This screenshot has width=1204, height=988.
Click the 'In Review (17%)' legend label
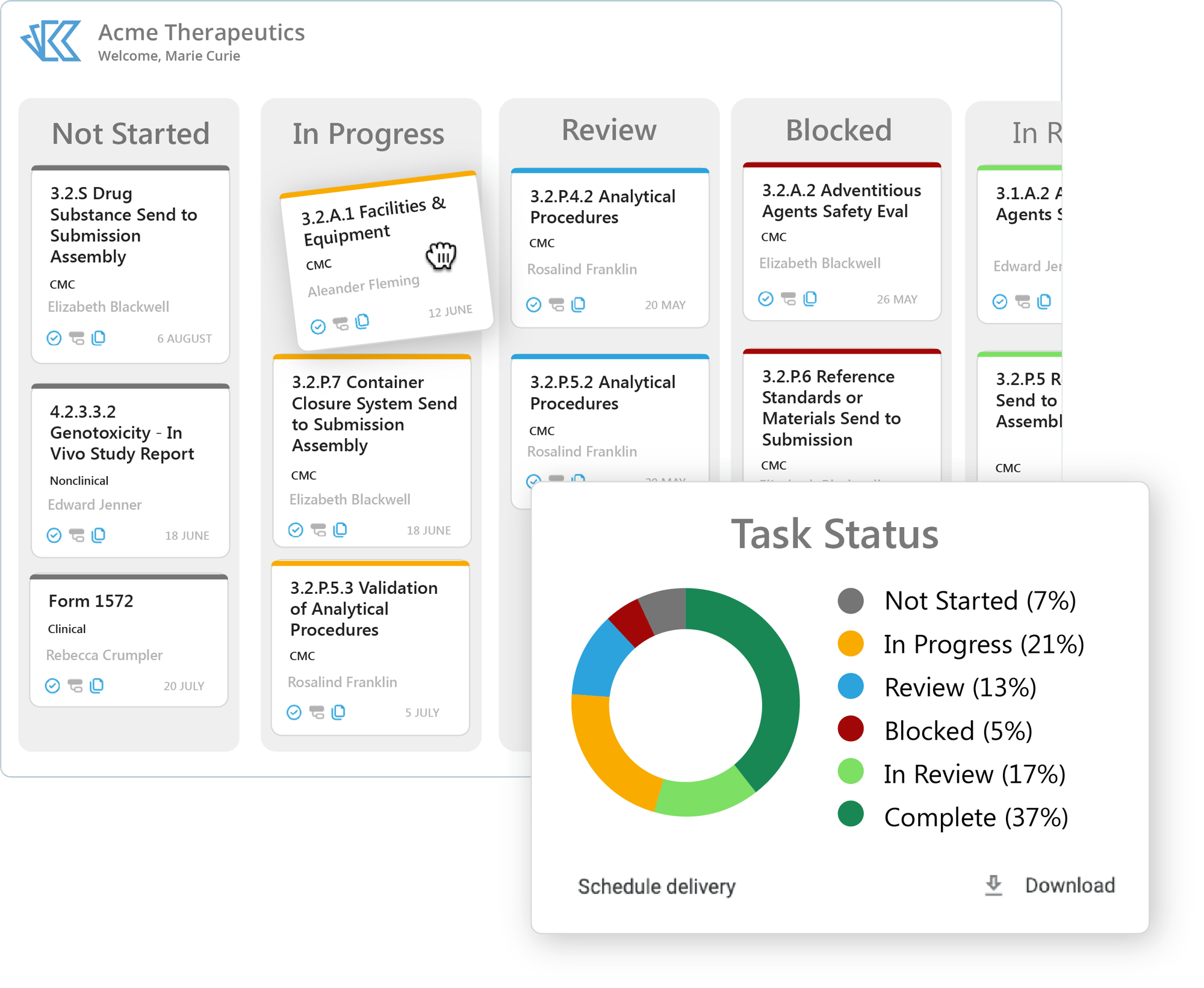[975, 774]
